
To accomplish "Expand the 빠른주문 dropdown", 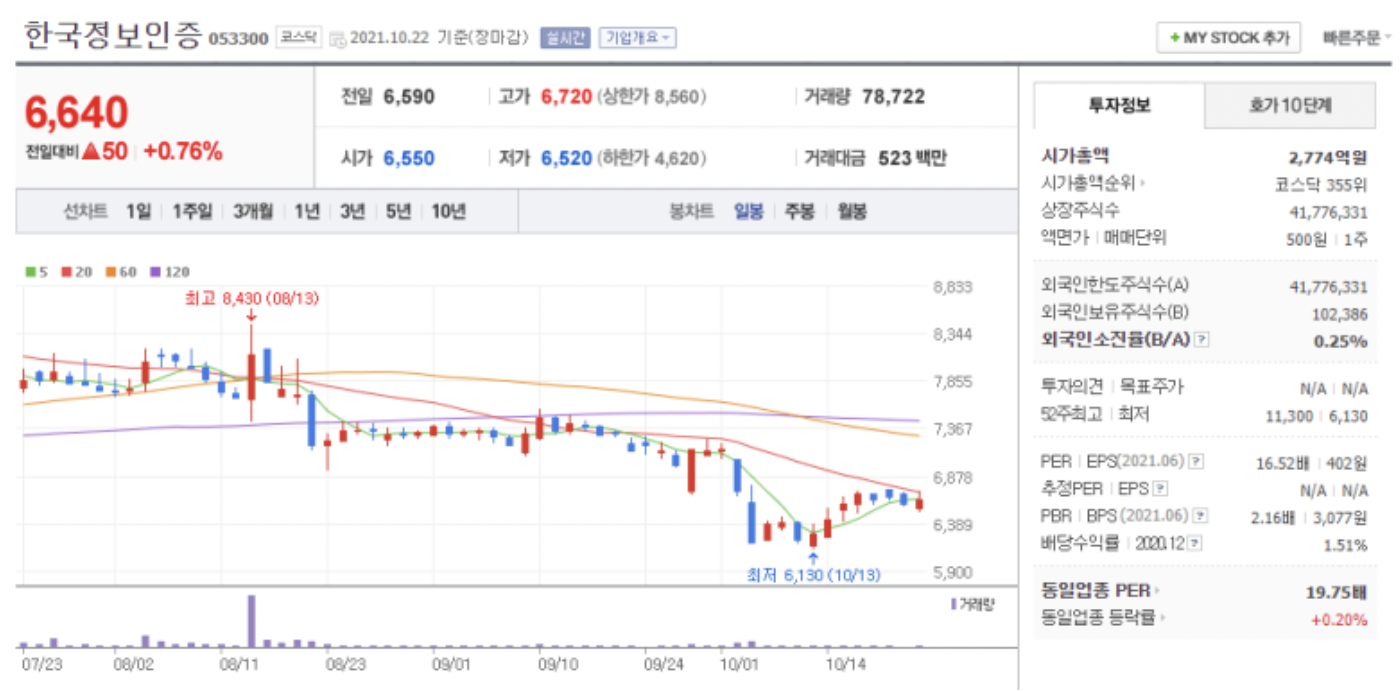I will tap(1356, 38).
